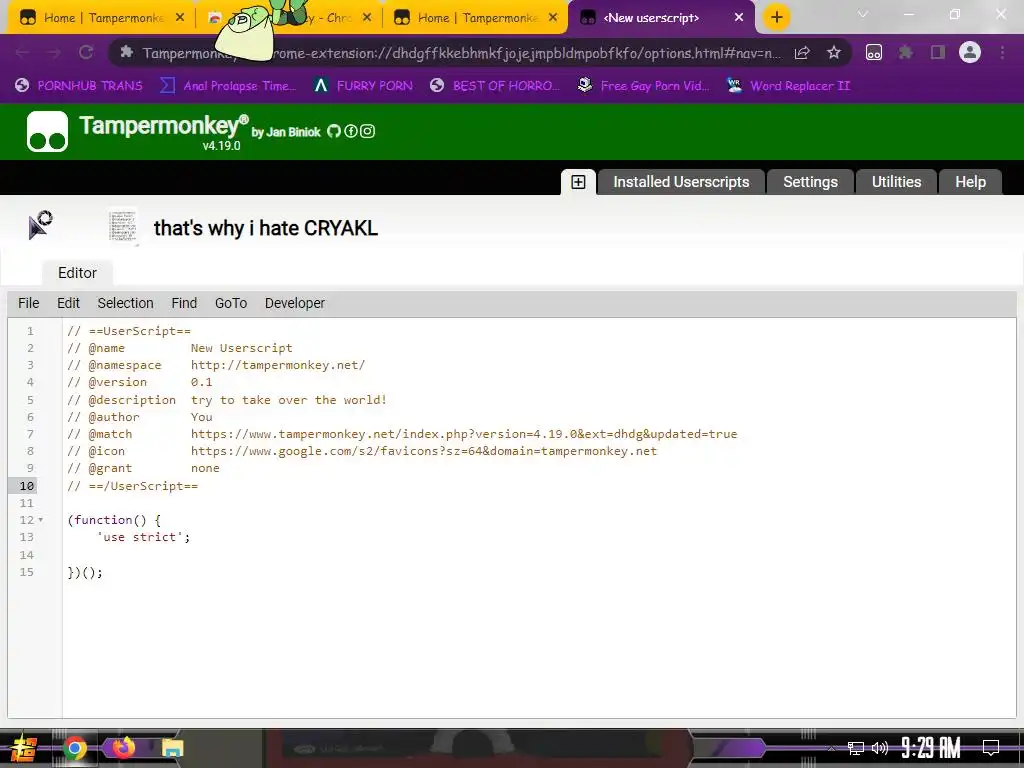Click the browser Forward arrow

pos(54,53)
